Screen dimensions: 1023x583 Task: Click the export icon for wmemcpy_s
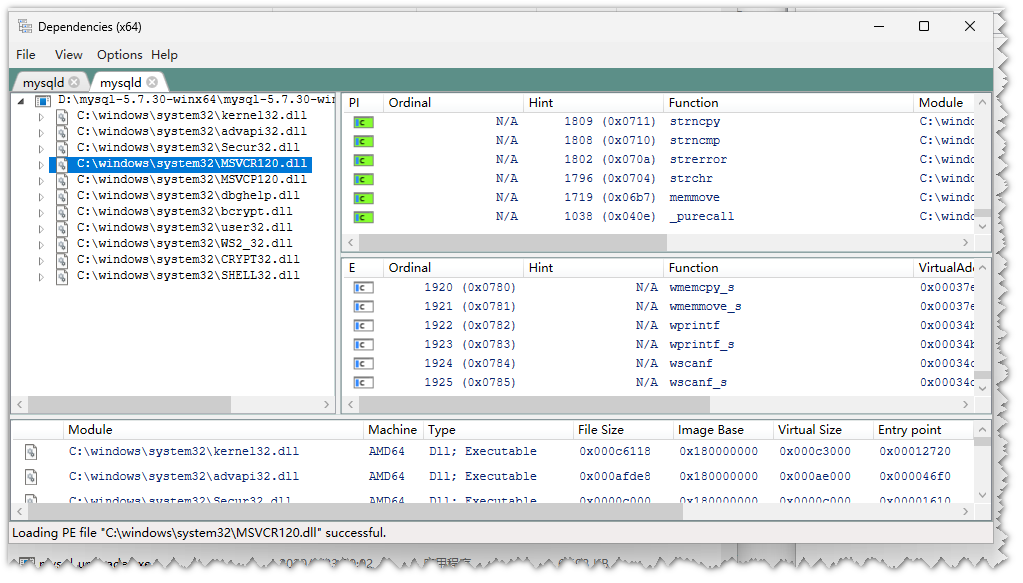pyautogui.click(x=363, y=288)
